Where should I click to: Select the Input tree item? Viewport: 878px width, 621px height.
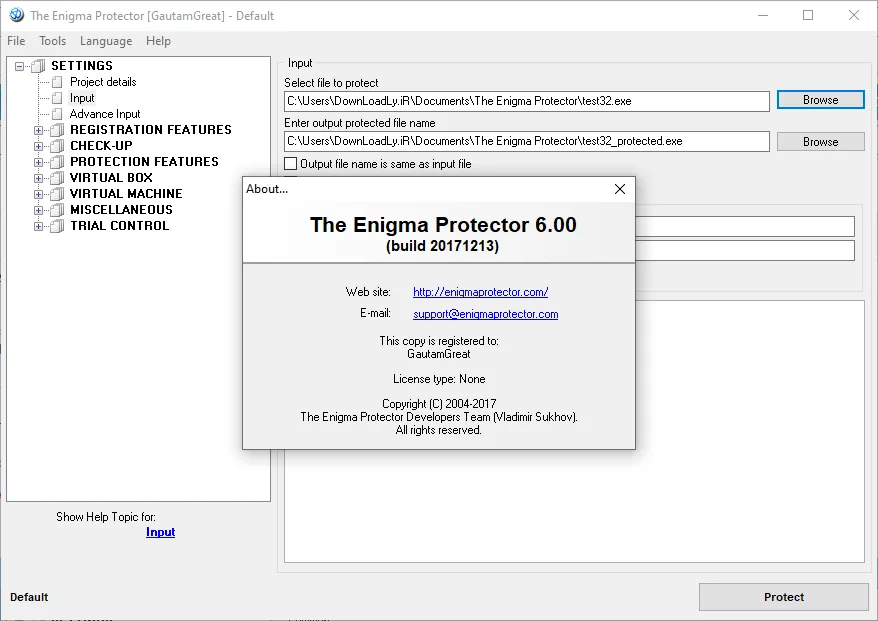click(82, 98)
